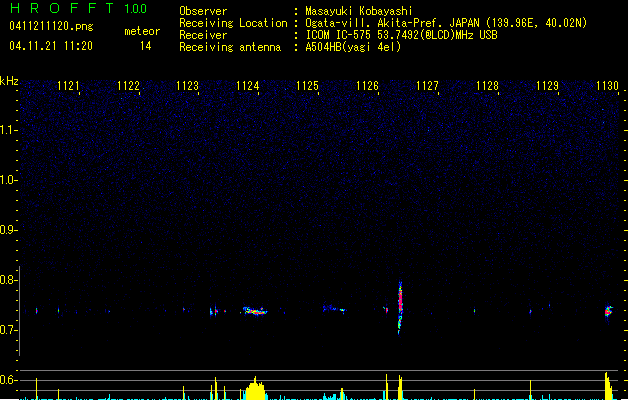Click the tall vertical meteor echo near 1126
629x400 pixels.
(x=400, y=308)
